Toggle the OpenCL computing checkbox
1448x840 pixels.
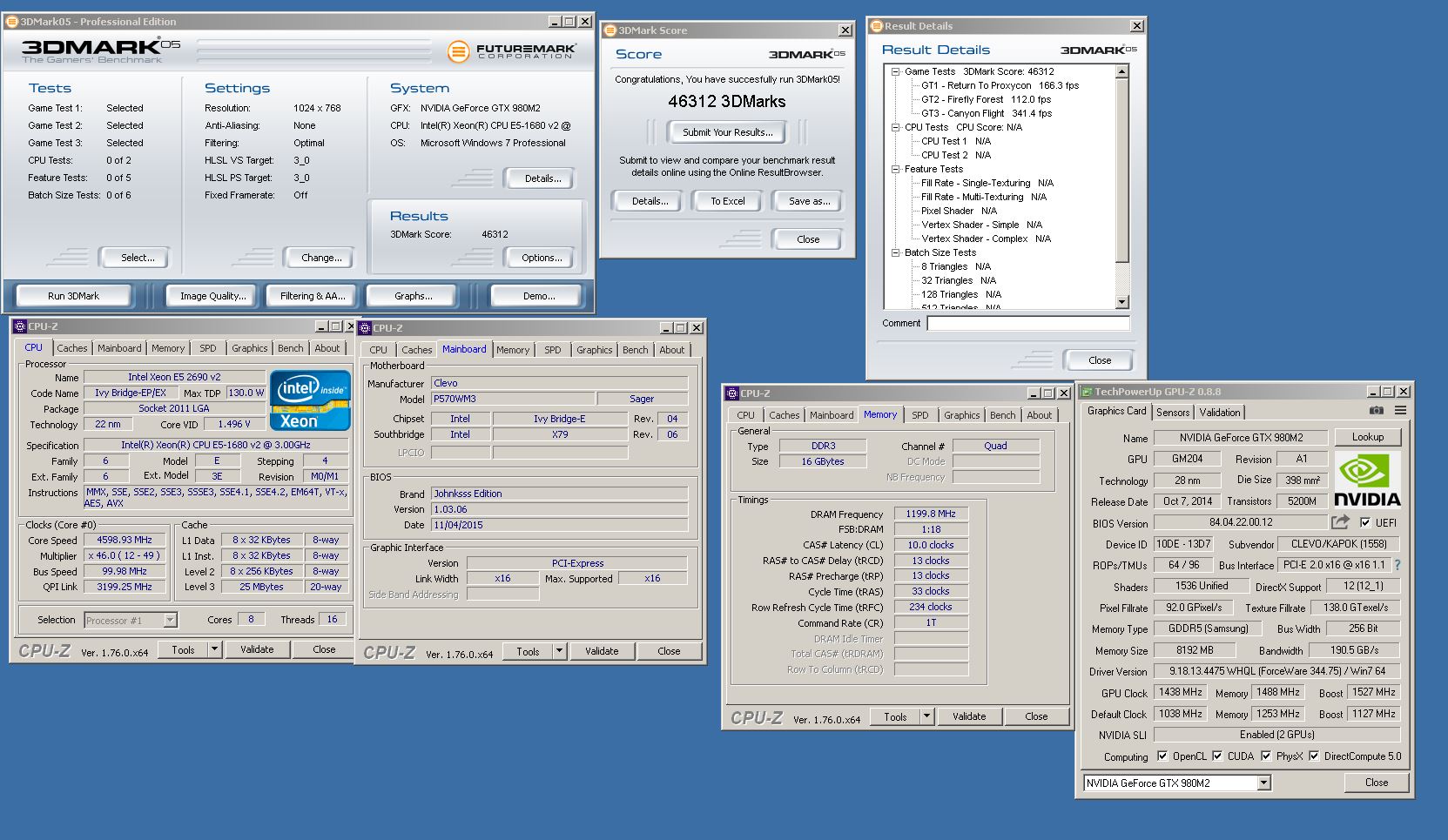pos(1162,756)
